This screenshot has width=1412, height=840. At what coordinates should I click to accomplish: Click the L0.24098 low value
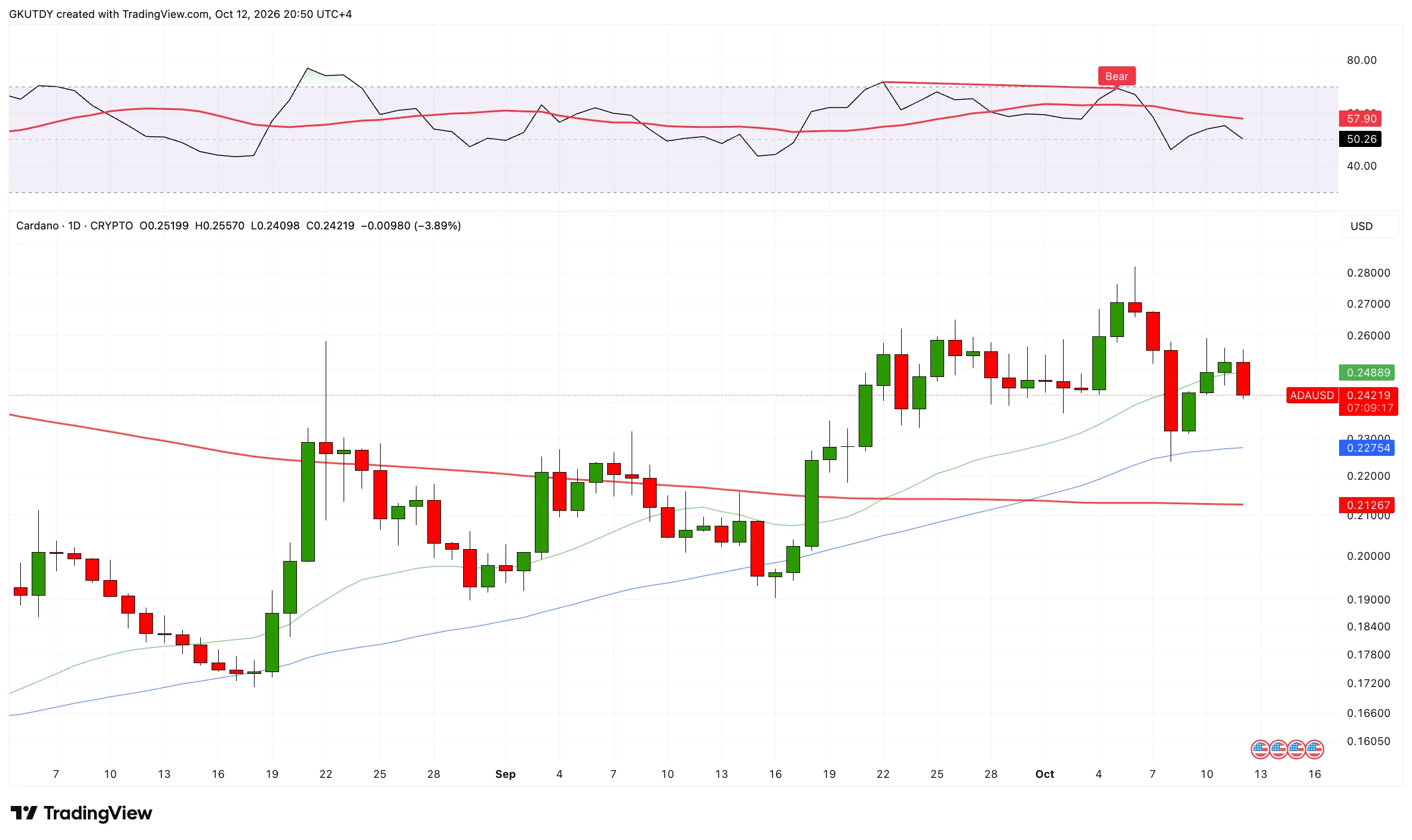[x=275, y=226]
